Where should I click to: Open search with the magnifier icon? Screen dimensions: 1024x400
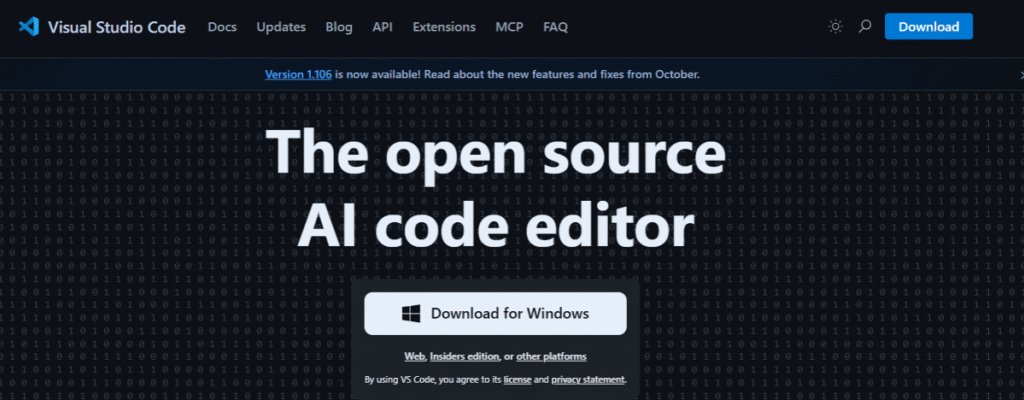point(865,27)
